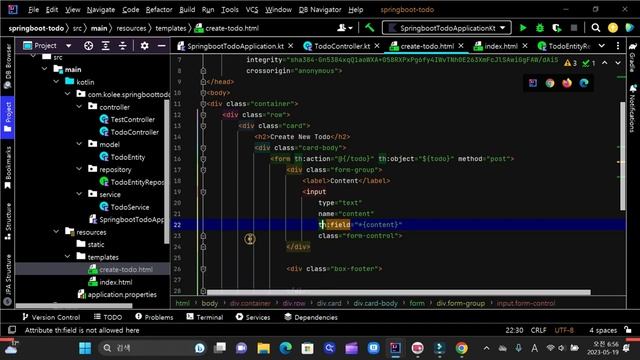Click the user account icon in toolbar
The image size is (640, 360).
[x=344, y=28]
